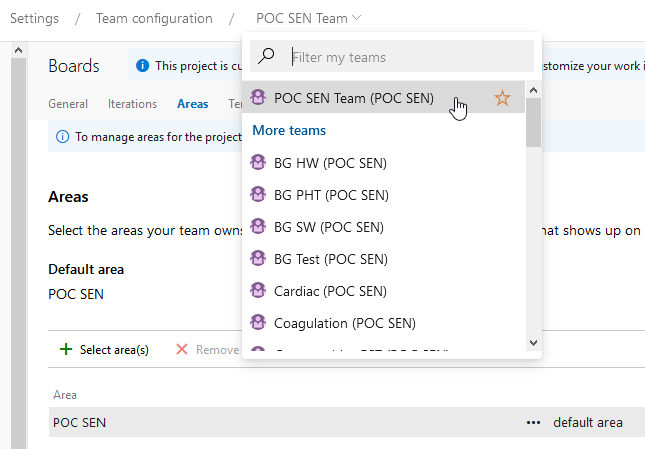Select the POC SEN area row
645x449 pixels.
[x=347, y=422]
